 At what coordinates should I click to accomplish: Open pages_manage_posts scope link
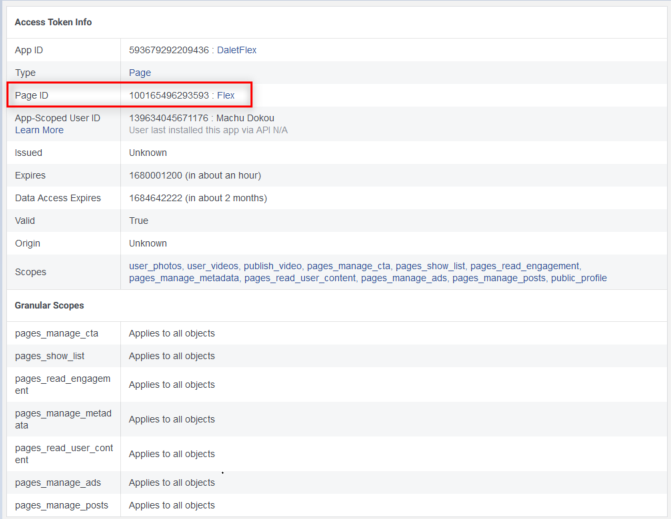[x=499, y=278]
